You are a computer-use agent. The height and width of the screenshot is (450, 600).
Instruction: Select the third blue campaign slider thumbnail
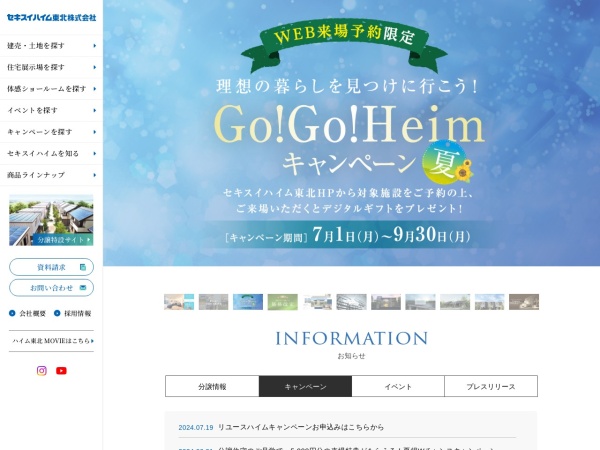coord(248,302)
